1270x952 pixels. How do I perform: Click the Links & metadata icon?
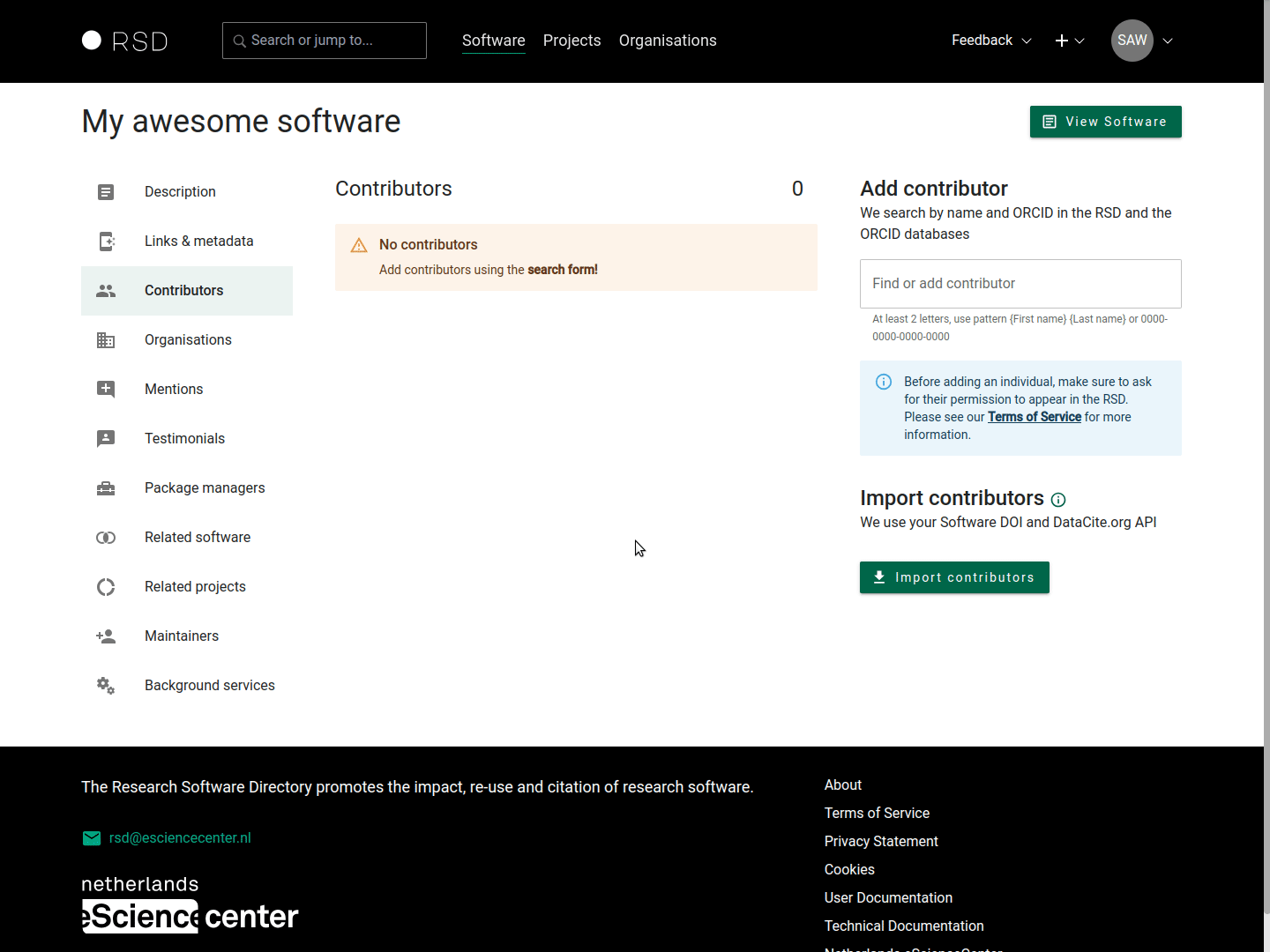[106, 242]
